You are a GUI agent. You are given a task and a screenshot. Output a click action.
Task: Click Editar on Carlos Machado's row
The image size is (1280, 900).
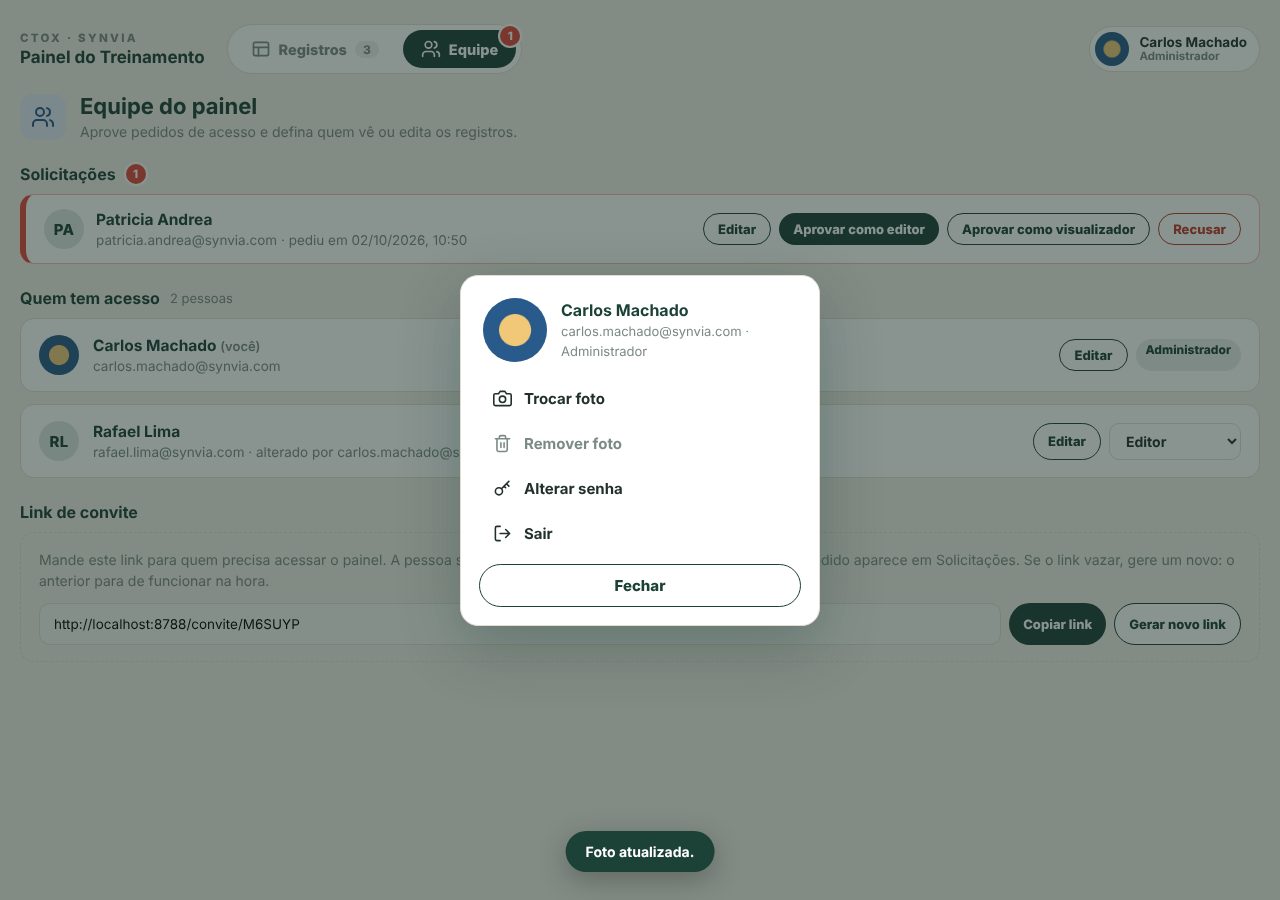click(x=1093, y=355)
